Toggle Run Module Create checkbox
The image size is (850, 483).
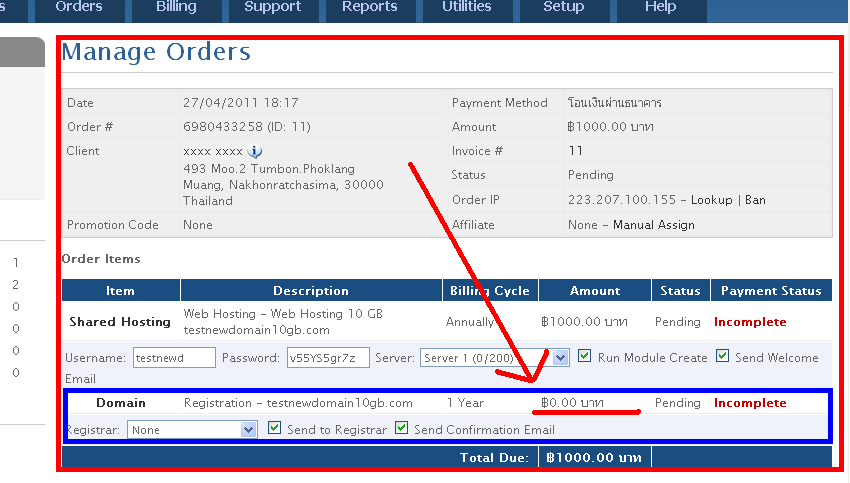click(584, 356)
